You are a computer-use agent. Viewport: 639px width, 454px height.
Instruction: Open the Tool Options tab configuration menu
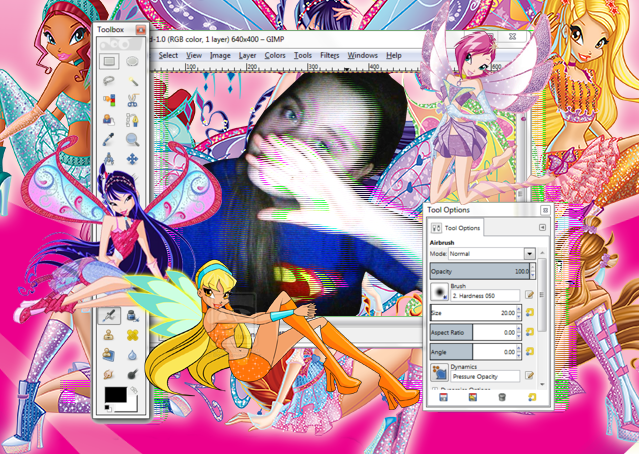tap(542, 227)
